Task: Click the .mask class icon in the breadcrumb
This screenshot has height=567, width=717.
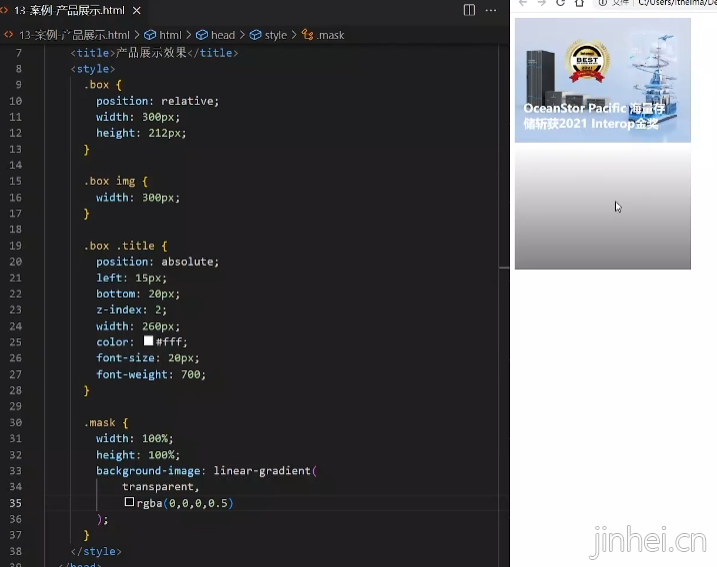Action: 308,35
